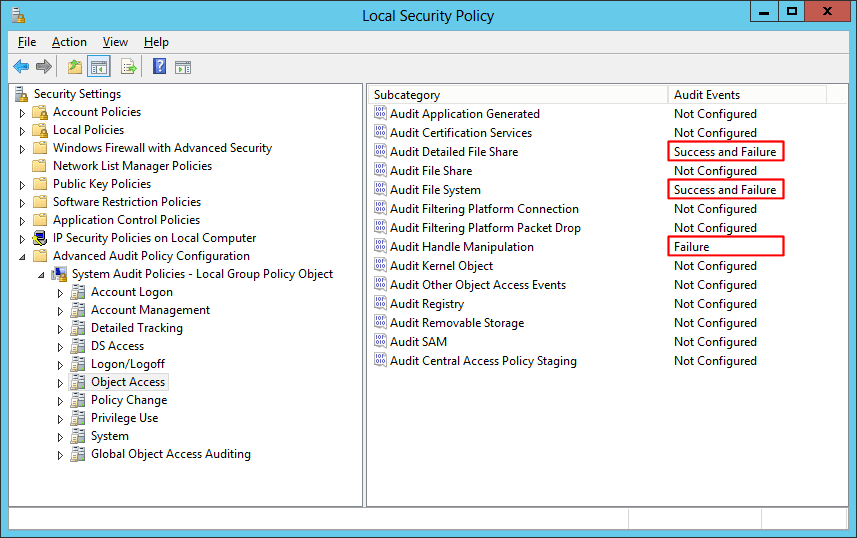Click the Export List toolbar icon
The image size is (857, 538).
coord(128,67)
